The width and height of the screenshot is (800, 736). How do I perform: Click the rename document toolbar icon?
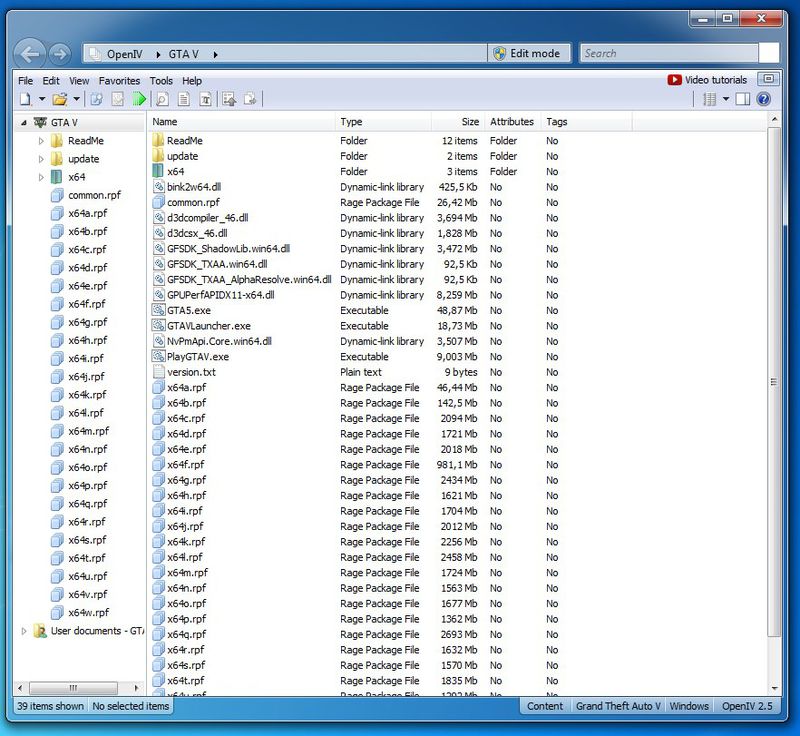pyautogui.click(x=205, y=99)
